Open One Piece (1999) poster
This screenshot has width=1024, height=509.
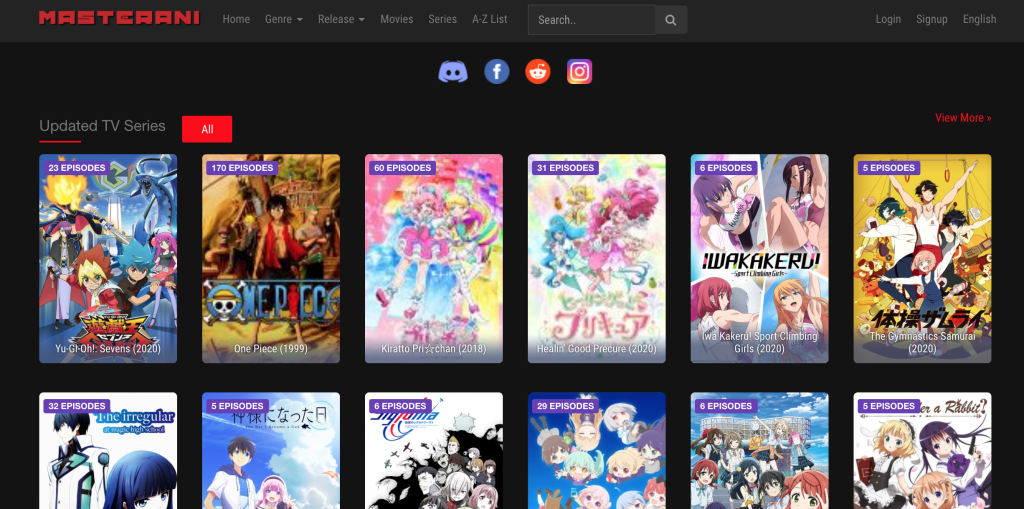(x=271, y=258)
